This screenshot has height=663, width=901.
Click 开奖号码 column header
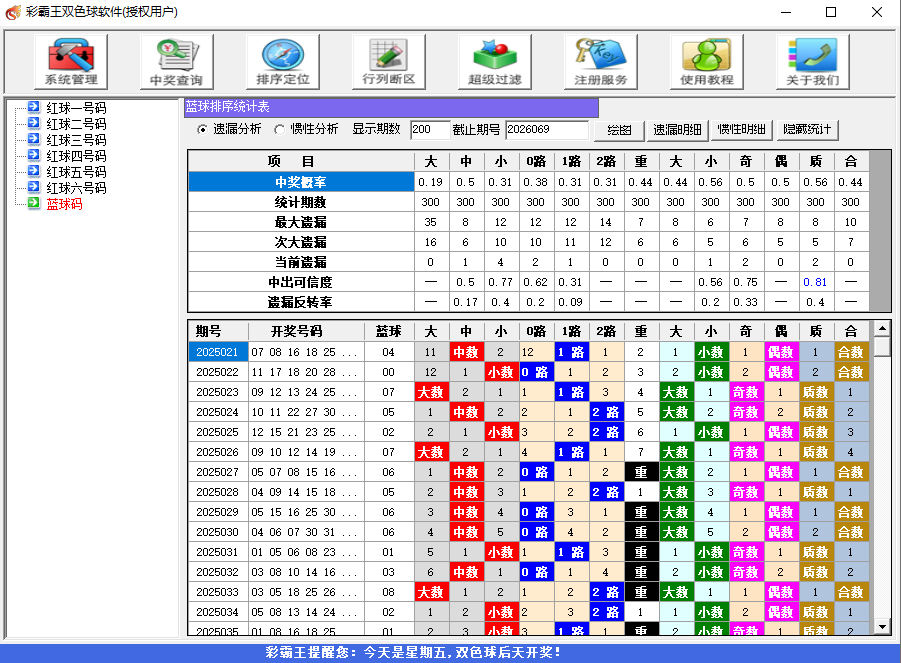pos(306,332)
